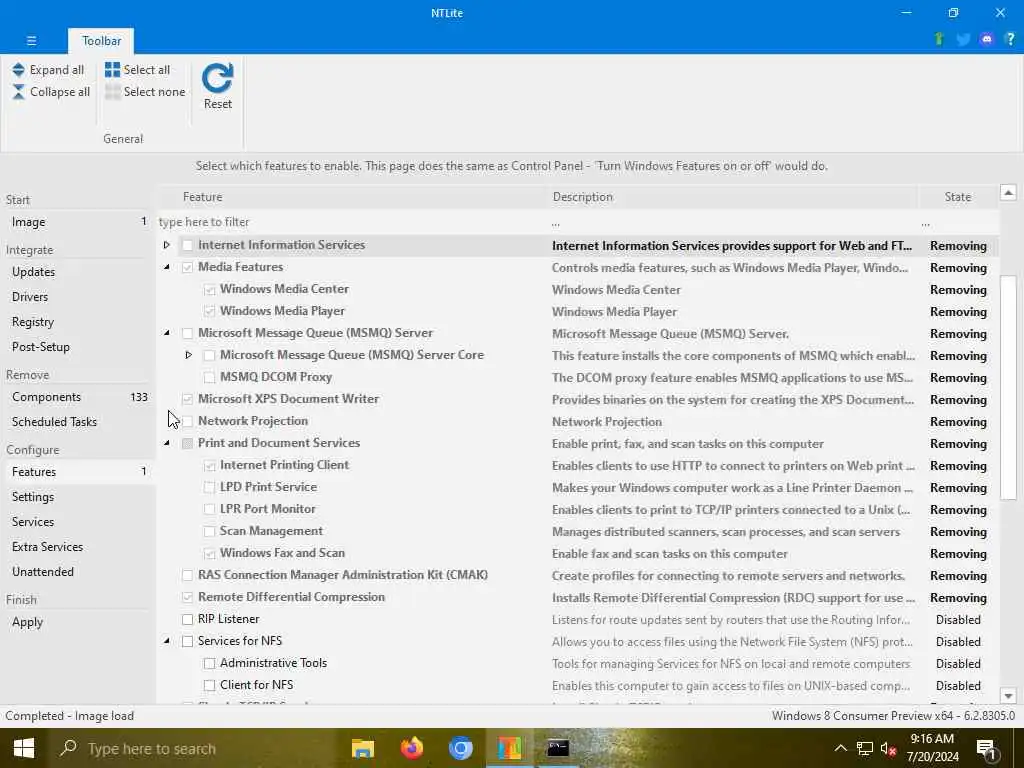Open the notification center icon
This screenshot has width=1024, height=768.
pos(986,749)
